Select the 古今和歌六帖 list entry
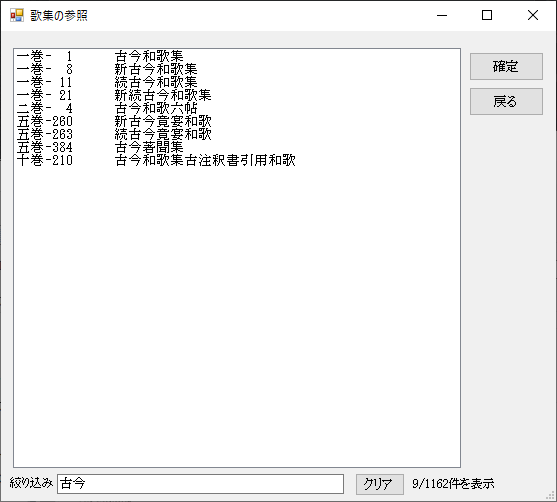The height and width of the screenshot is (502, 557). pyautogui.click(x=237, y=108)
